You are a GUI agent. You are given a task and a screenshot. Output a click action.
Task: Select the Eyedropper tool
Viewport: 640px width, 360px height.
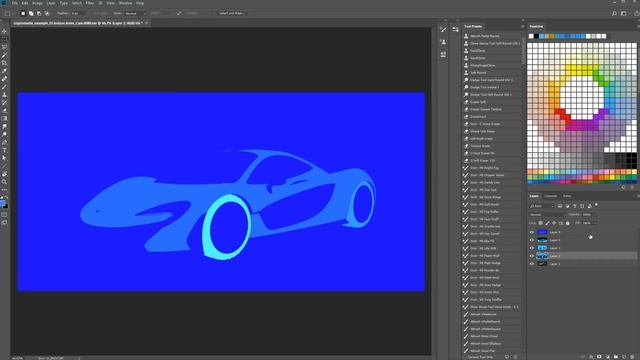pyautogui.click(x=4, y=71)
